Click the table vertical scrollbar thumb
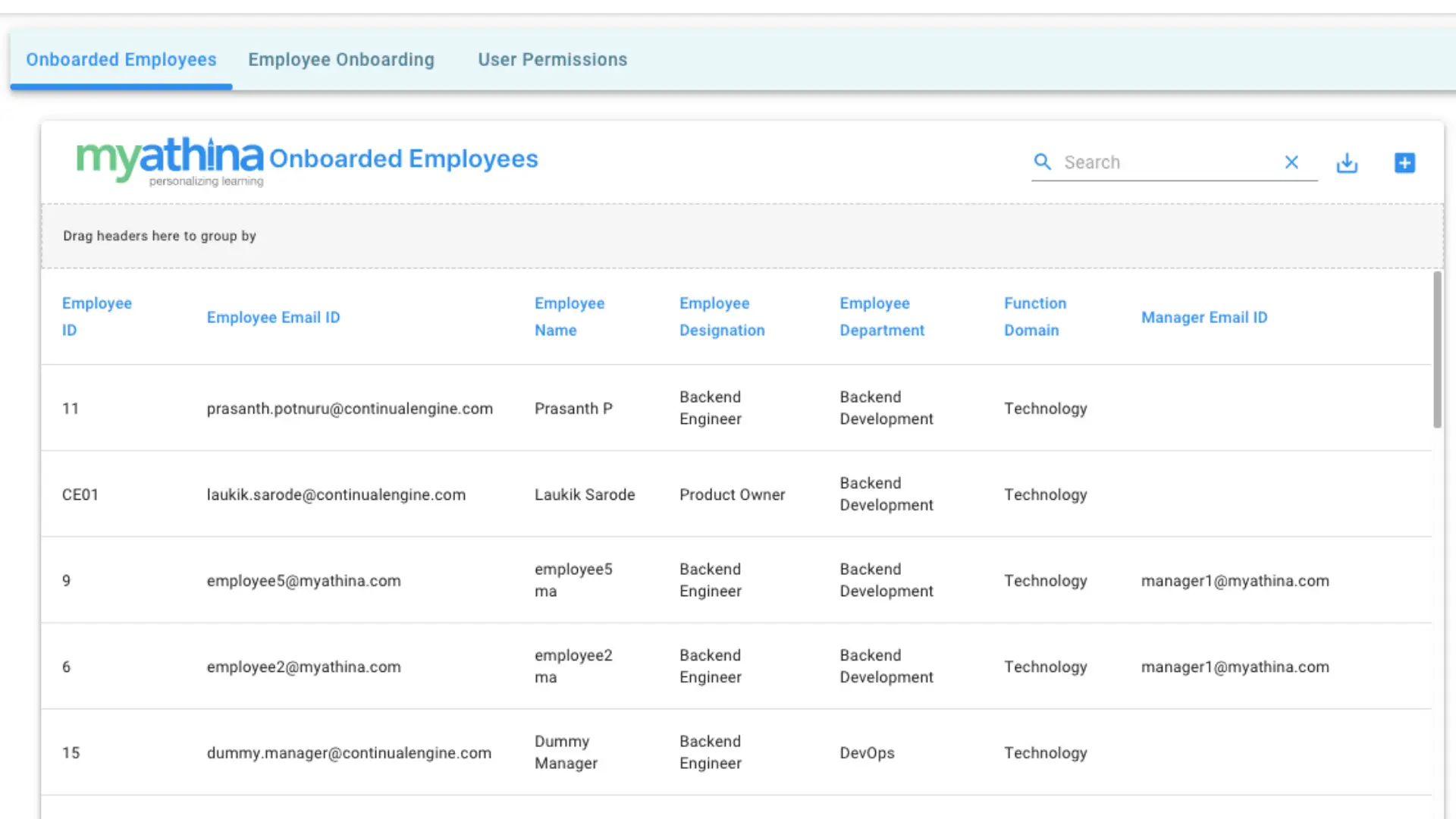This screenshot has height=819, width=1456. click(1437, 350)
